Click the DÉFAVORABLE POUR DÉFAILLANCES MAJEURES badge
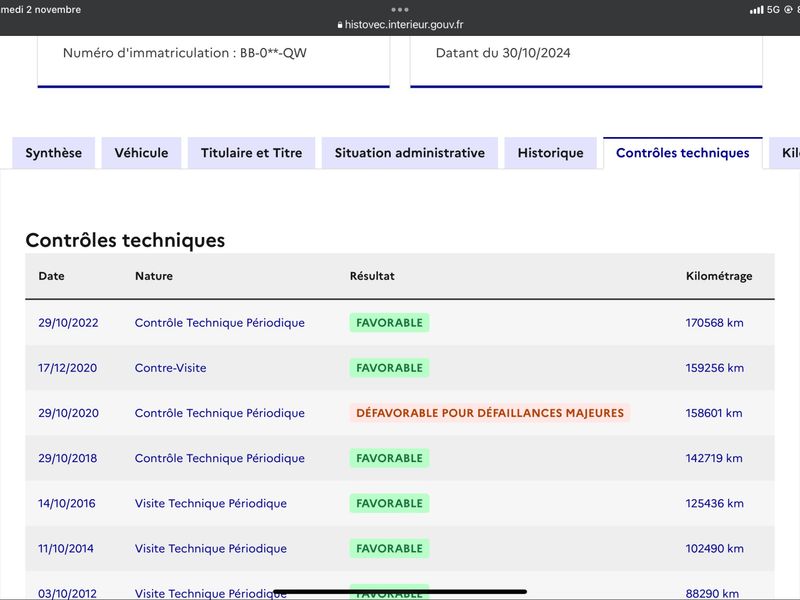This screenshot has height=600, width=800. [x=490, y=413]
